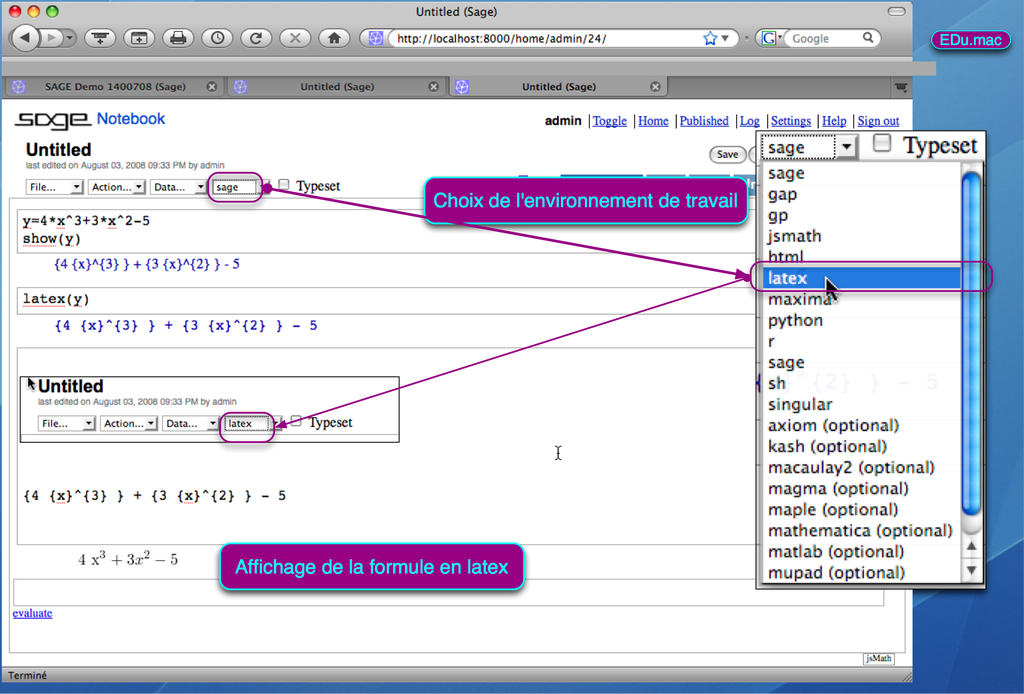Close the active Untitled (Sage) tab

655,86
